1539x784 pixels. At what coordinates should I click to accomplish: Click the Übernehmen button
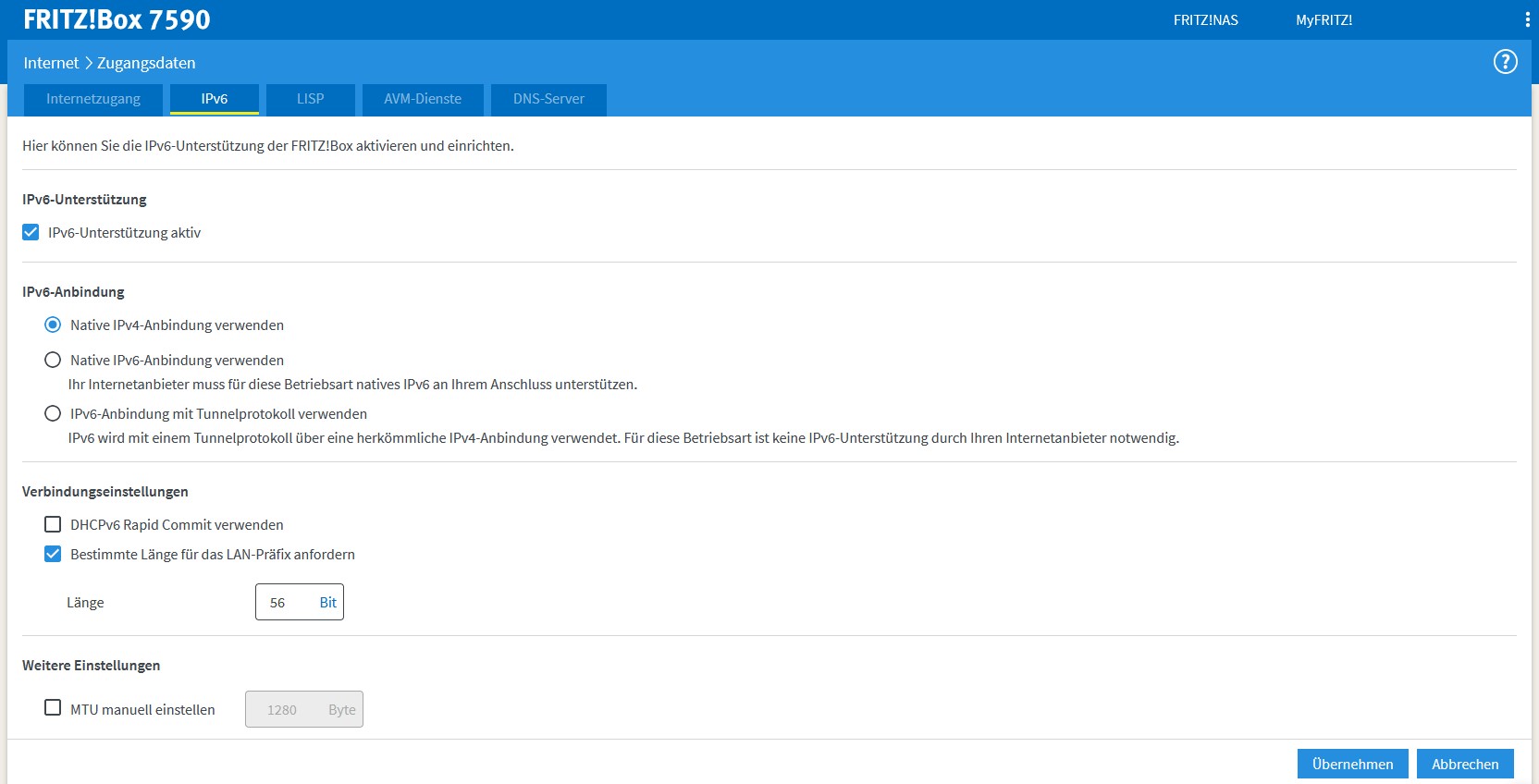pyautogui.click(x=1352, y=764)
